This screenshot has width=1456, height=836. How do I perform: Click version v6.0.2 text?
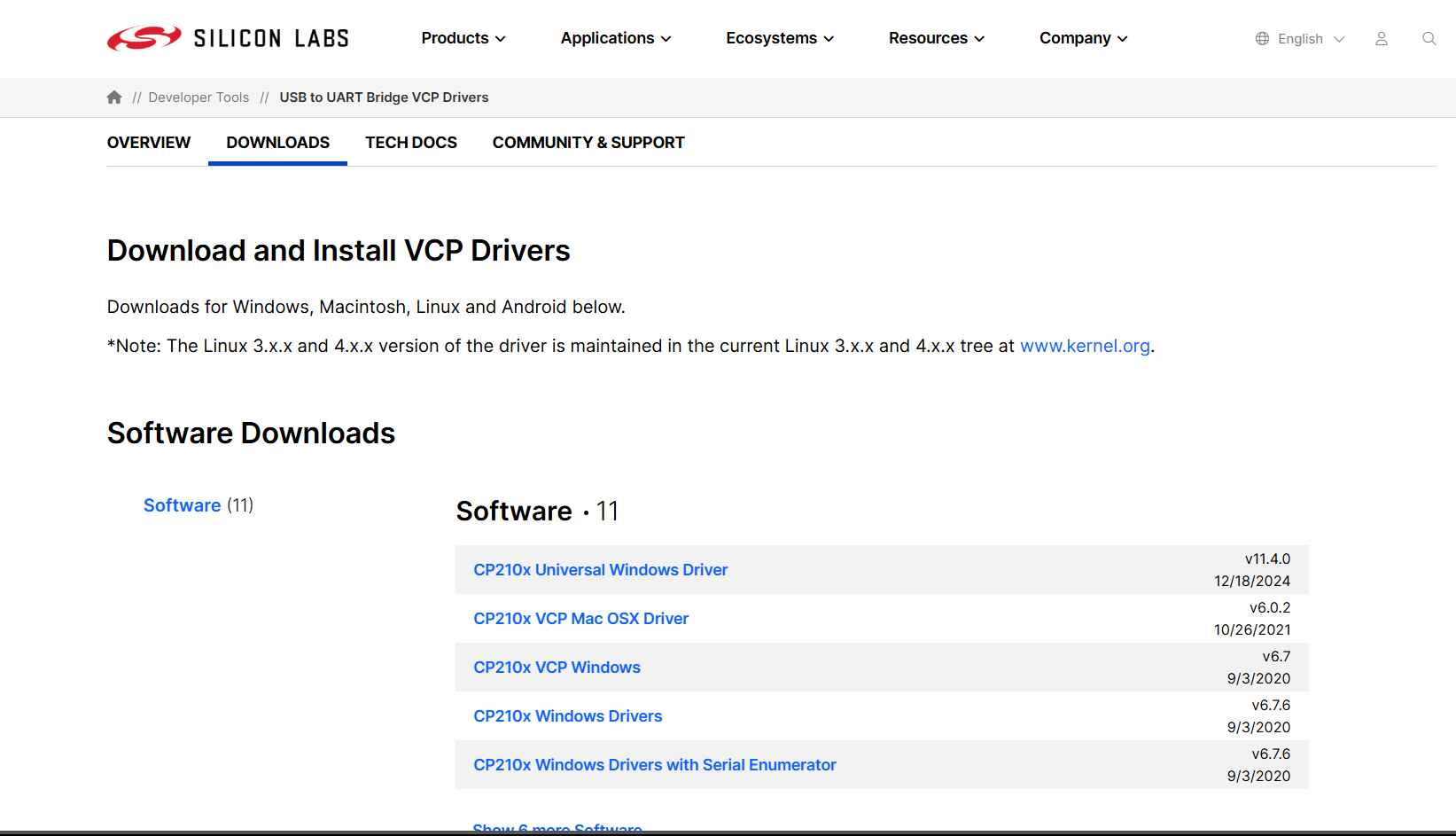point(1270,608)
